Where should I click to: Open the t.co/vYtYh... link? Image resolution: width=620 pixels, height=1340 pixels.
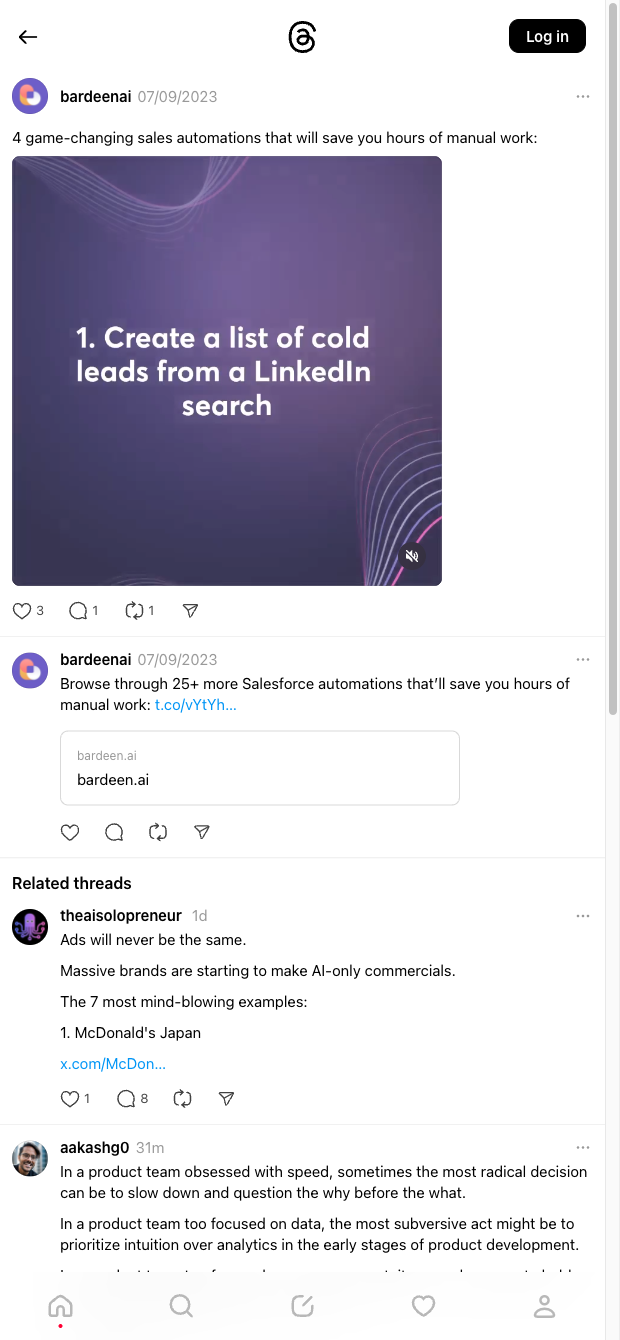[196, 705]
